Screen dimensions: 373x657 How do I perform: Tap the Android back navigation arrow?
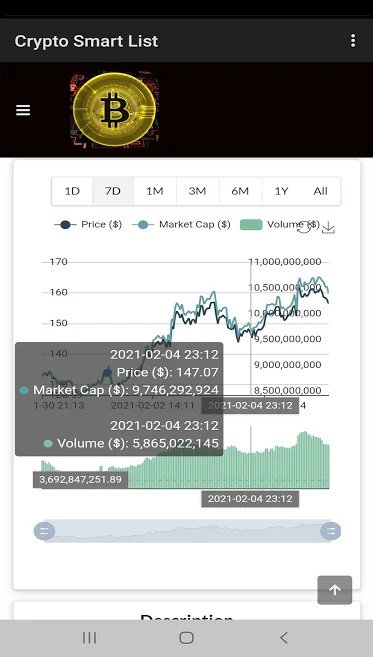284,638
